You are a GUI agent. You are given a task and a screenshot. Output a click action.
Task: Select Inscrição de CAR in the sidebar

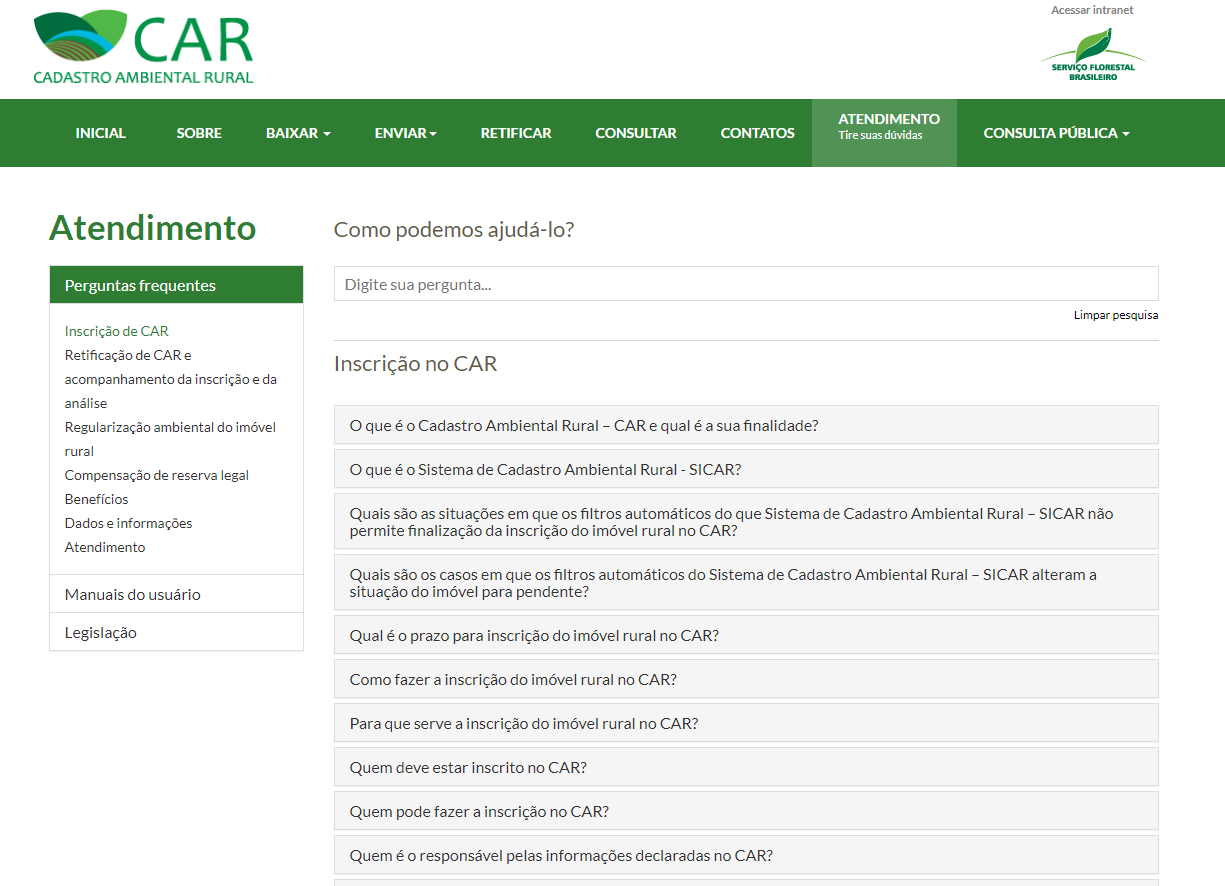coord(117,330)
